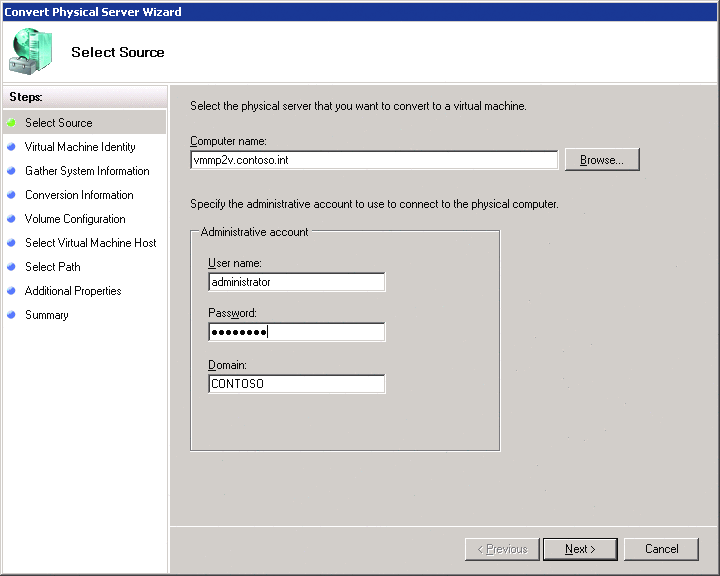Click Browse to find a computer

click(x=602, y=160)
